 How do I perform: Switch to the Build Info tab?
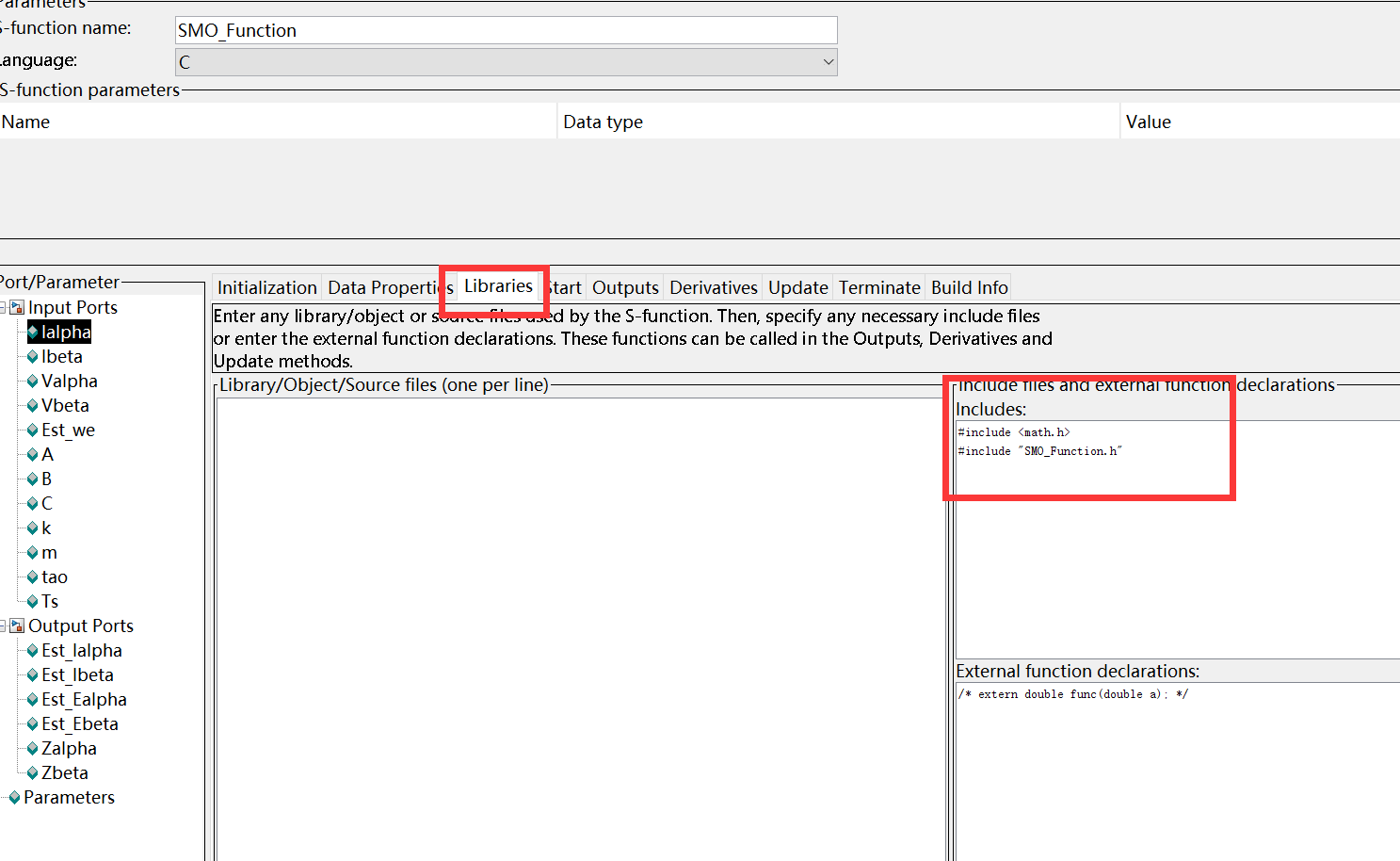point(970,287)
